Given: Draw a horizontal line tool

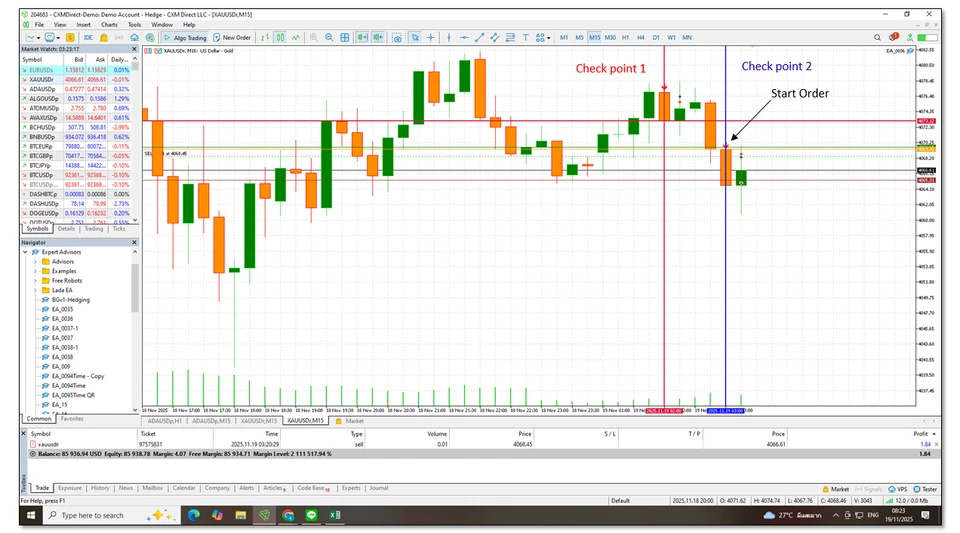Looking at the screenshot, I should click(464, 37).
